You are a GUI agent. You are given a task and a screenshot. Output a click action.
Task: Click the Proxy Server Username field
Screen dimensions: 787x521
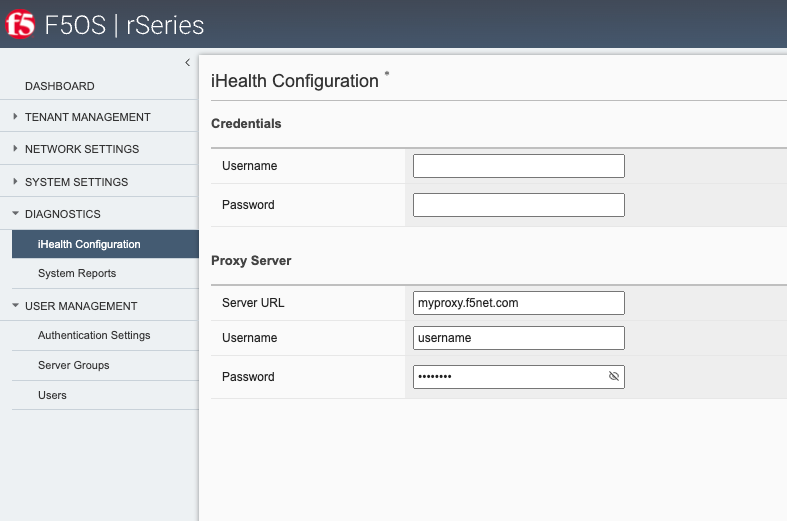coord(518,338)
